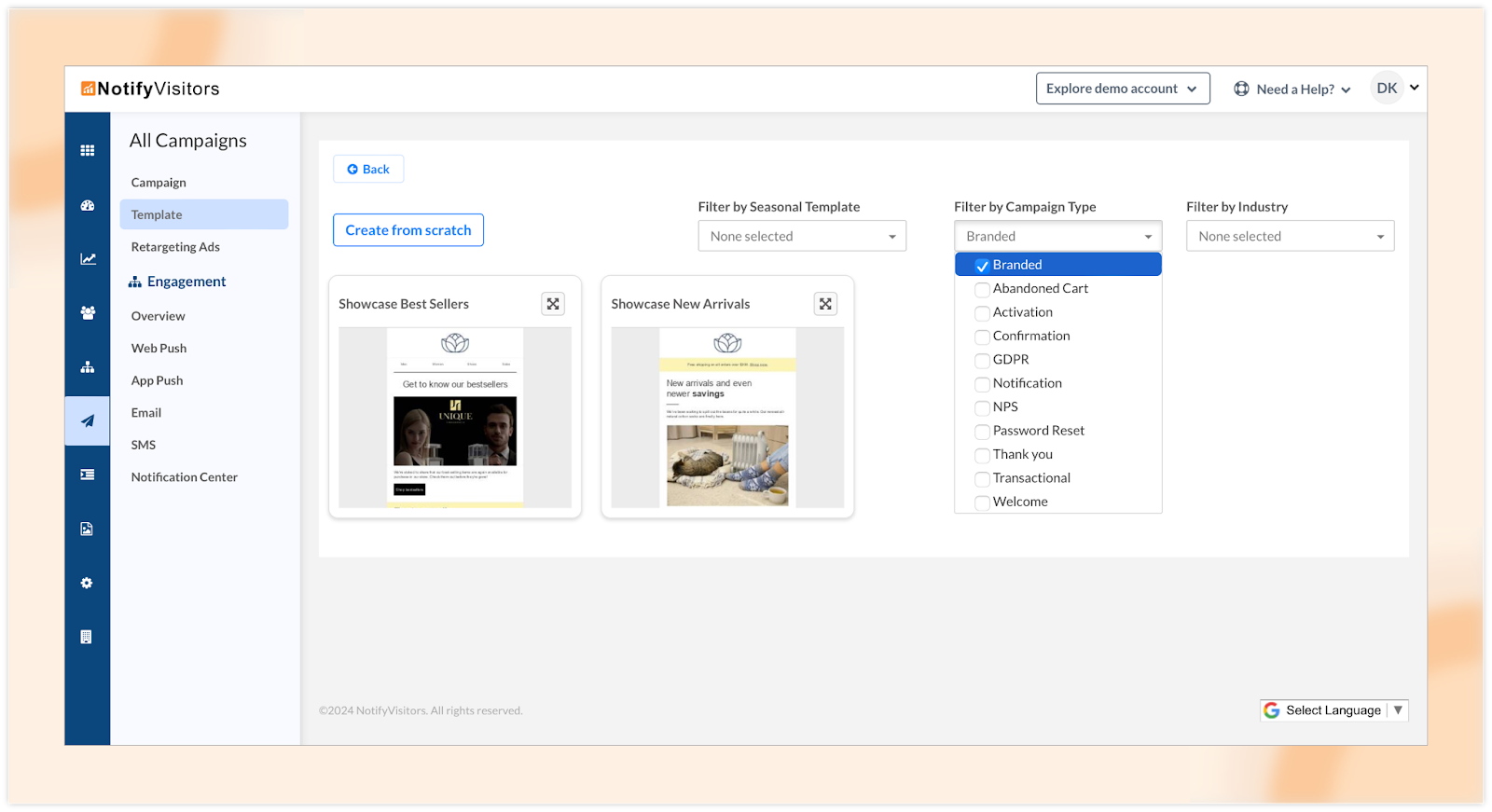
Task: Open the analytics line chart sidebar icon
Action: (88, 259)
